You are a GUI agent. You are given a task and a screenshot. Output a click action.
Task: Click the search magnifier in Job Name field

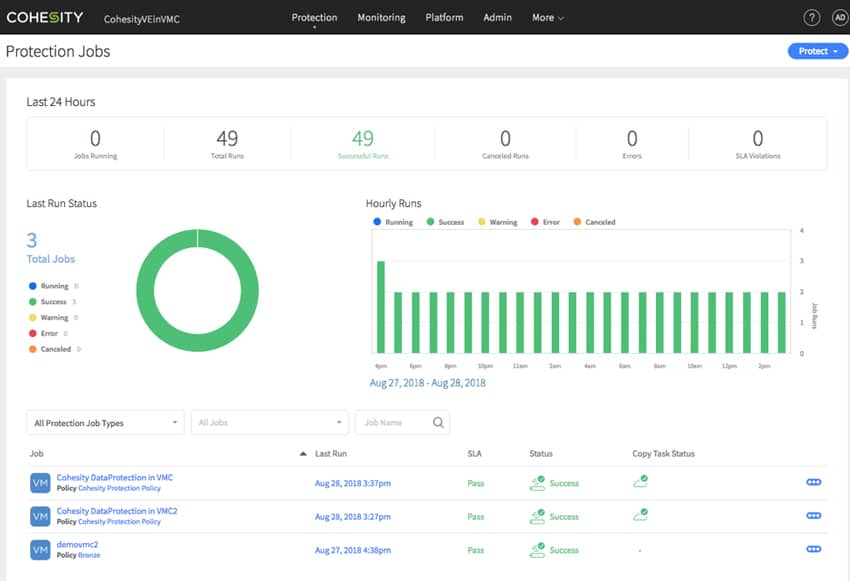(x=438, y=422)
